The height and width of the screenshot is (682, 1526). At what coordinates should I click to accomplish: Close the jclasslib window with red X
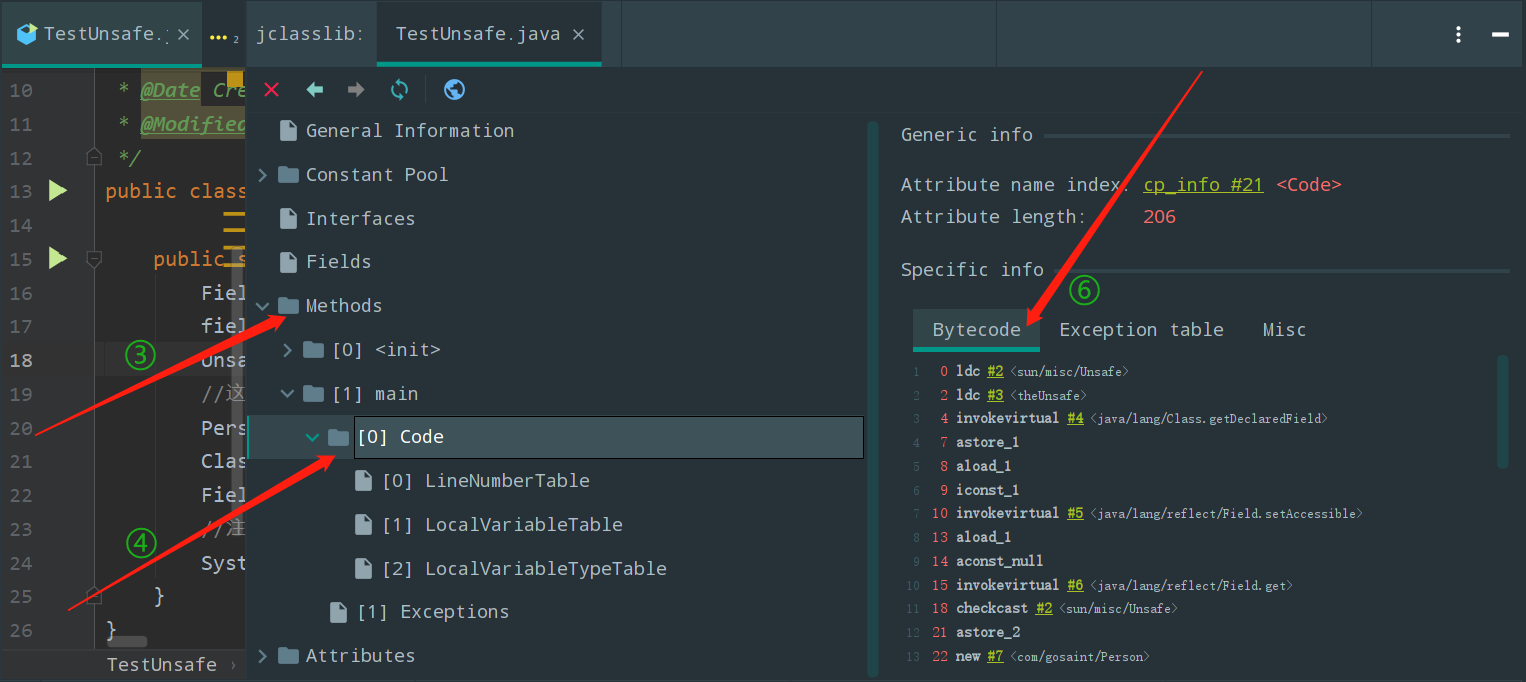pos(271,90)
